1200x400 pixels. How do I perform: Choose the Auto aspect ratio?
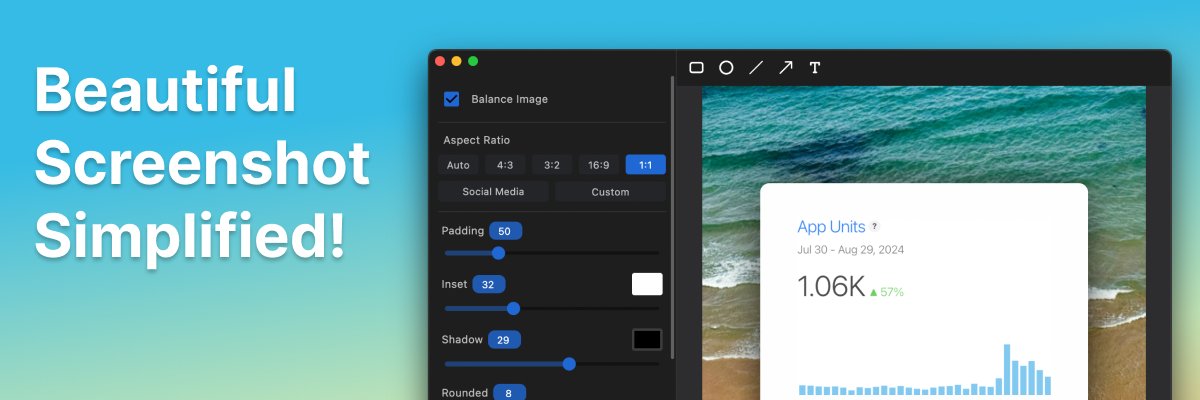458,165
